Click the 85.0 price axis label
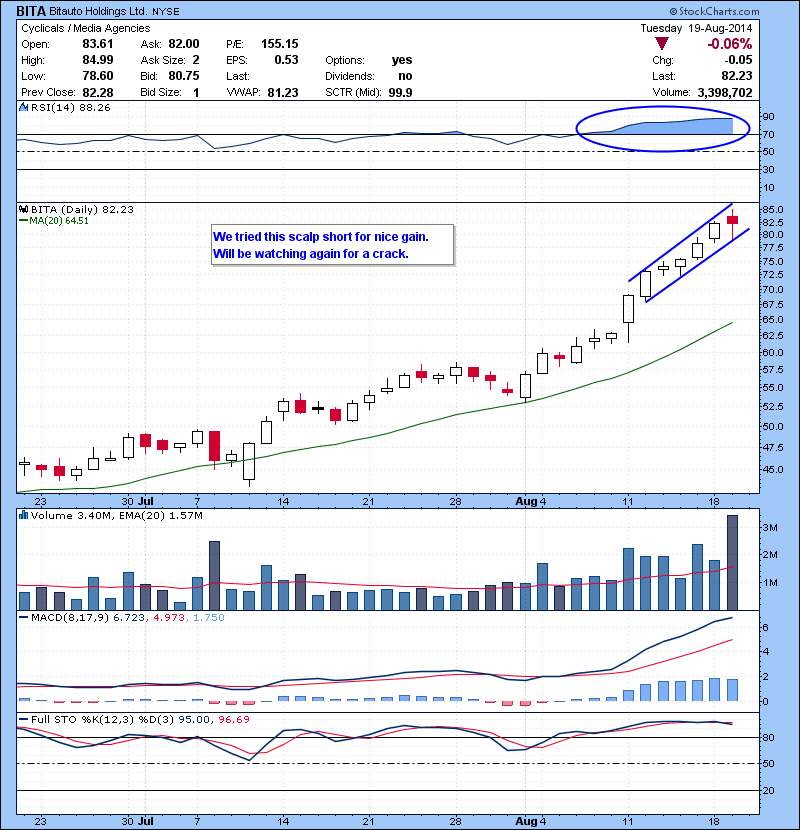The width and height of the screenshot is (800, 830). (x=773, y=209)
